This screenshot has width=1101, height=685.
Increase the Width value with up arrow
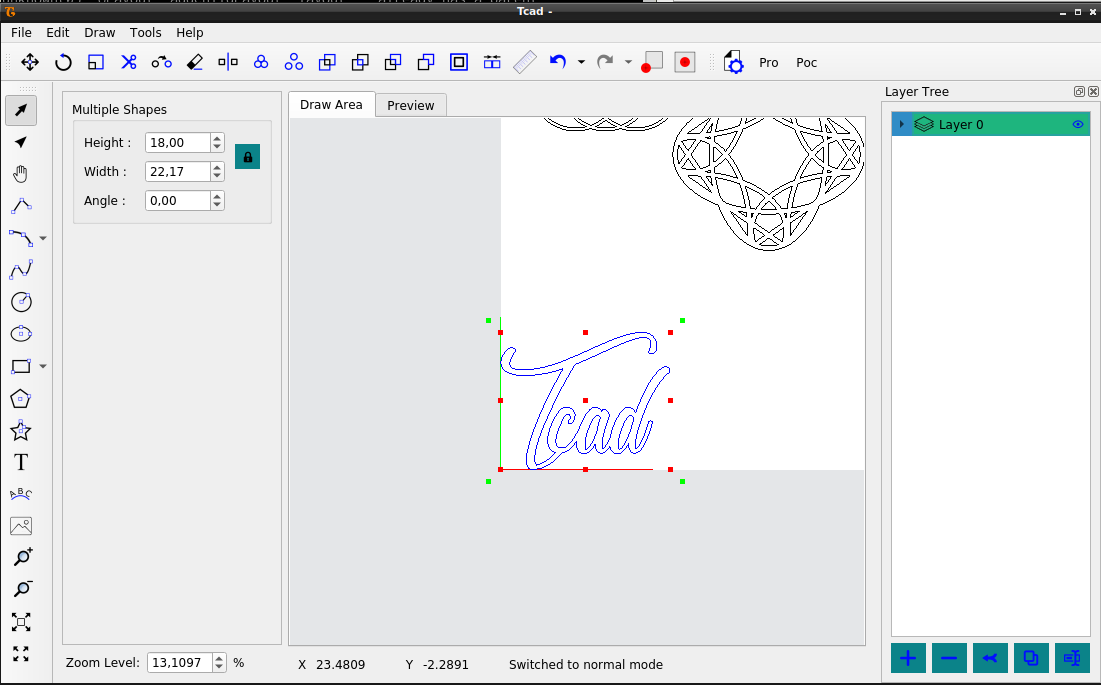pyautogui.click(x=218, y=167)
